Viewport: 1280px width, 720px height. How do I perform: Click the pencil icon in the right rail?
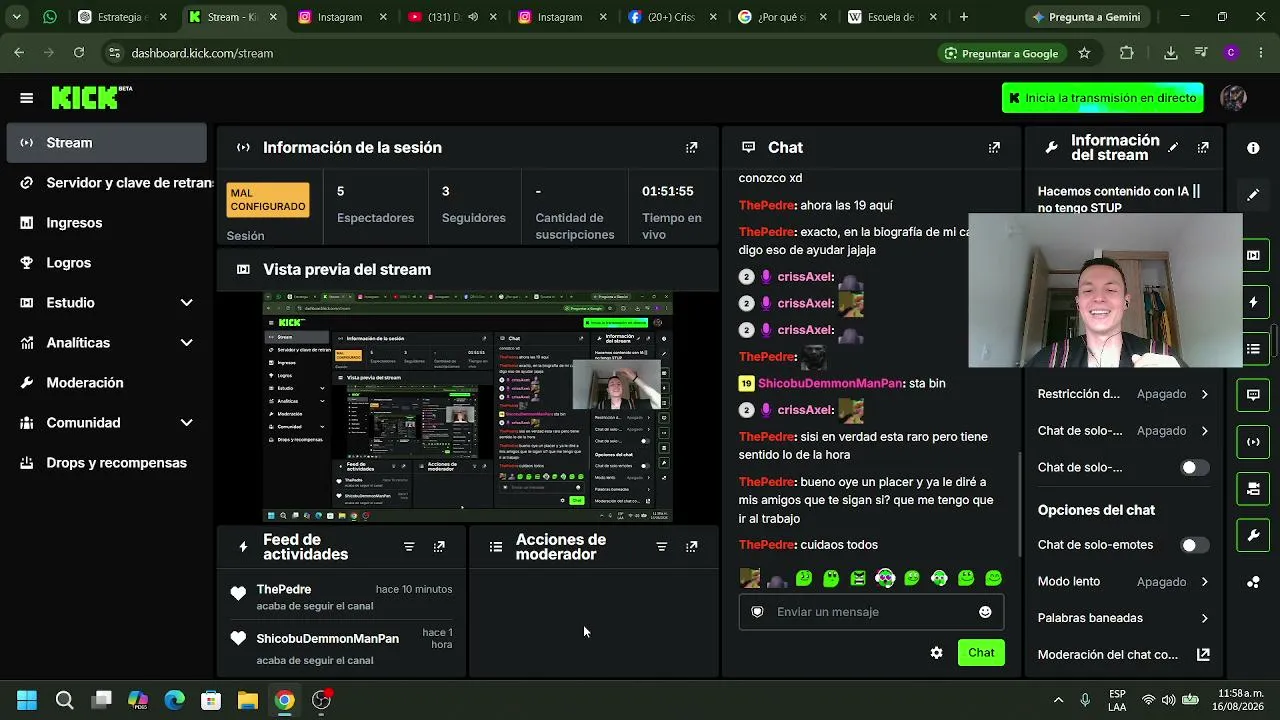point(1253,195)
